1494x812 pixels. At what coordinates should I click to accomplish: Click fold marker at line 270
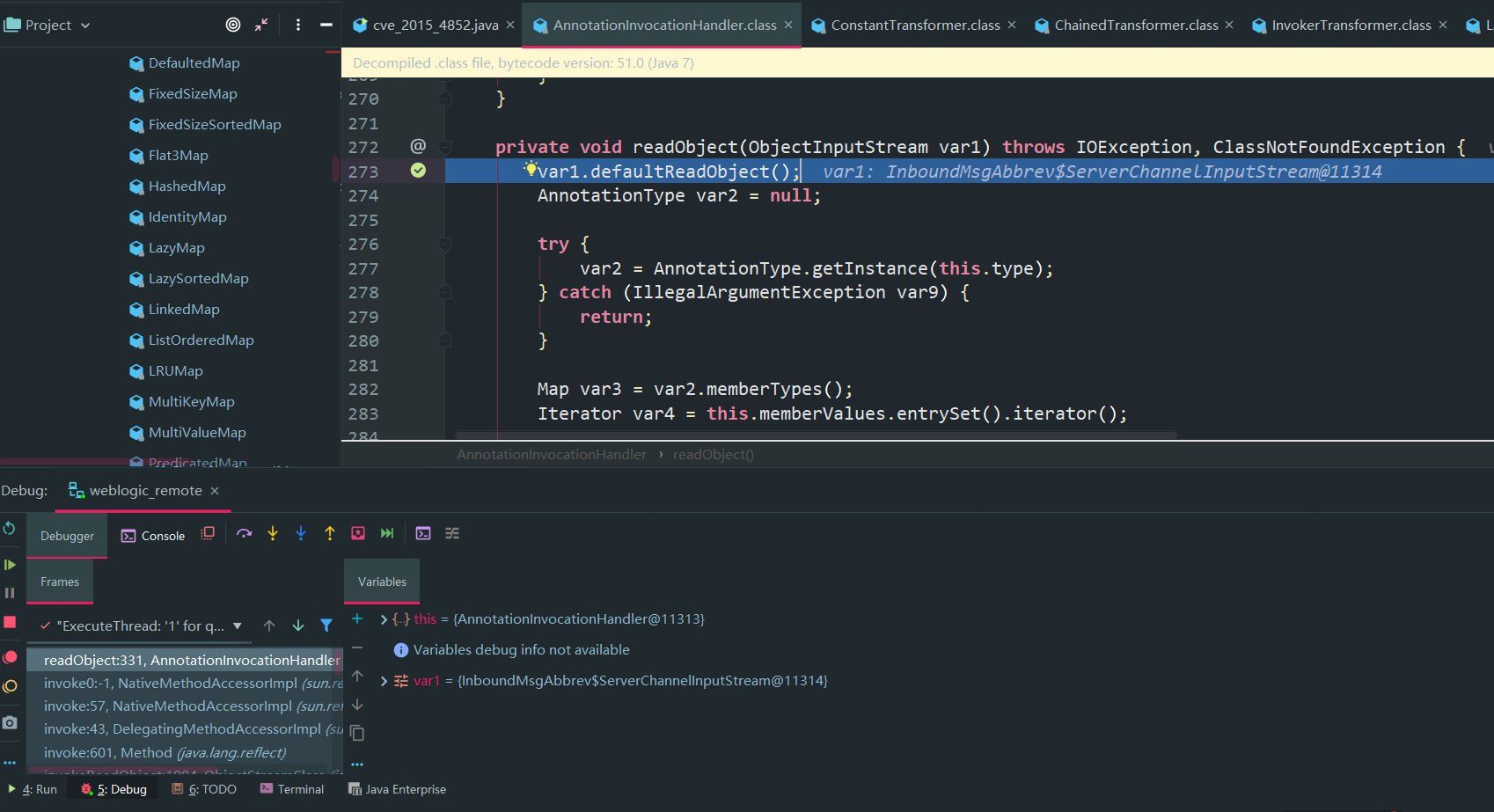tap(445, 99)
